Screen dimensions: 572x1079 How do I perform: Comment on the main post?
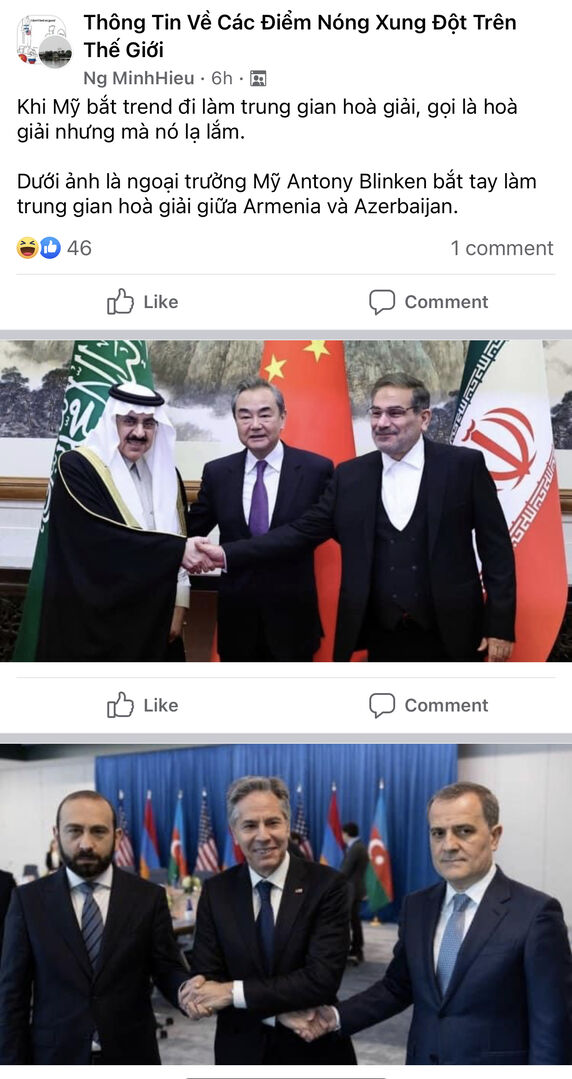[x=428, y=301]
